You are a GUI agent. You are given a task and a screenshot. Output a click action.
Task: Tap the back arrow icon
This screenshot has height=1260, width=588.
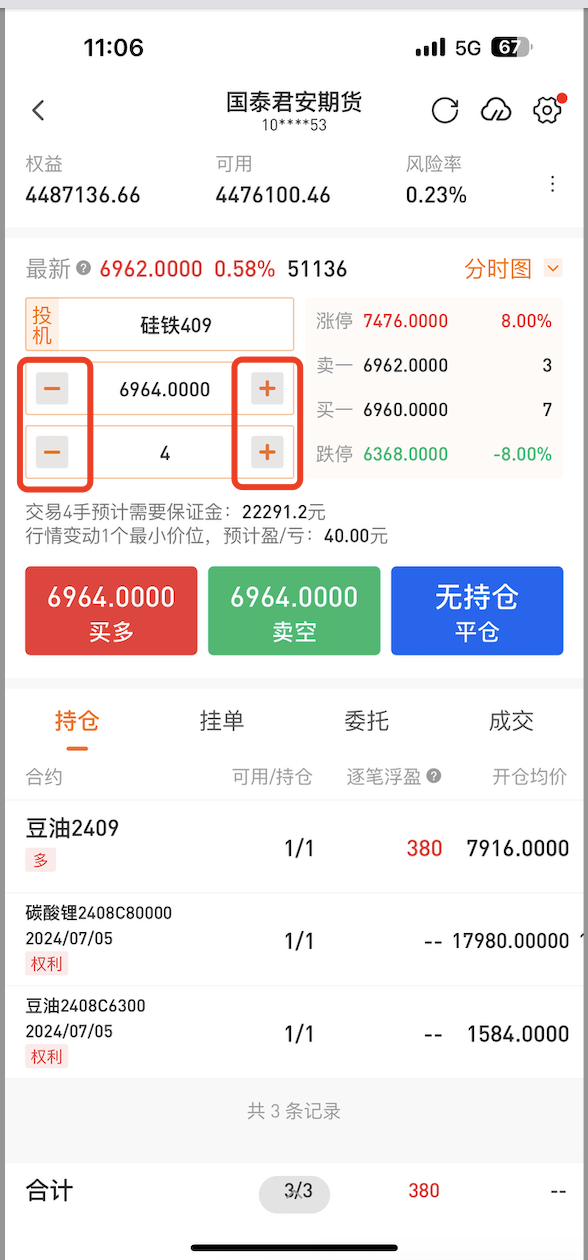[x=38, y=110]
